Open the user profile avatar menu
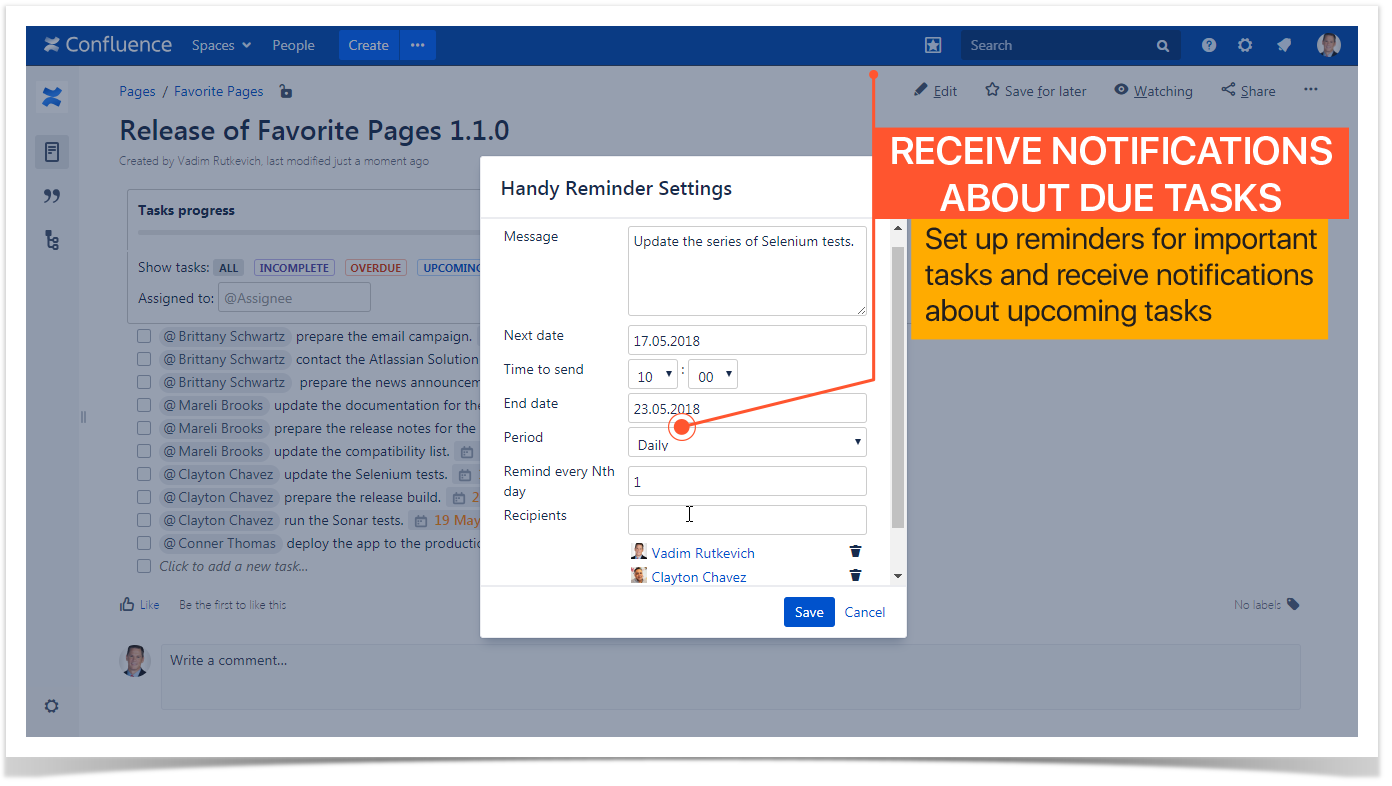The width and height of the screenshot is (1392, 786). click(1329, 45)
